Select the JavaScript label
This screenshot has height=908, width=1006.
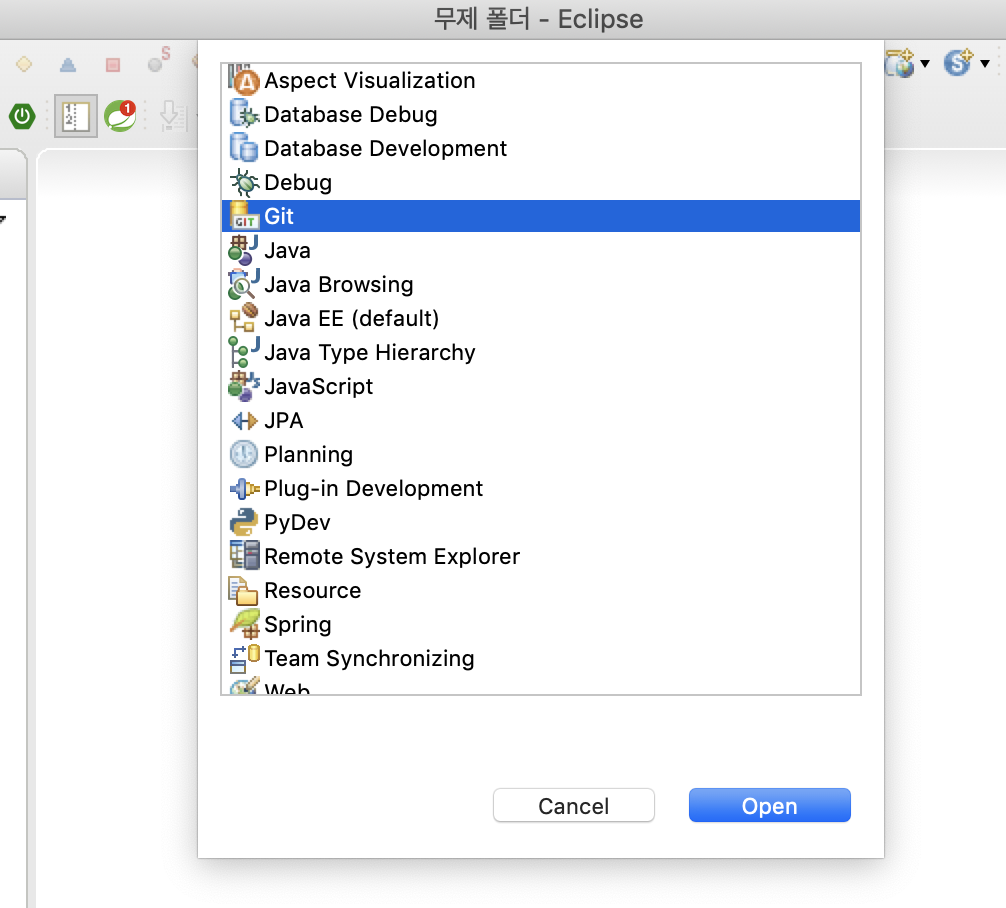pyautogui.click(x=318, y=387)
